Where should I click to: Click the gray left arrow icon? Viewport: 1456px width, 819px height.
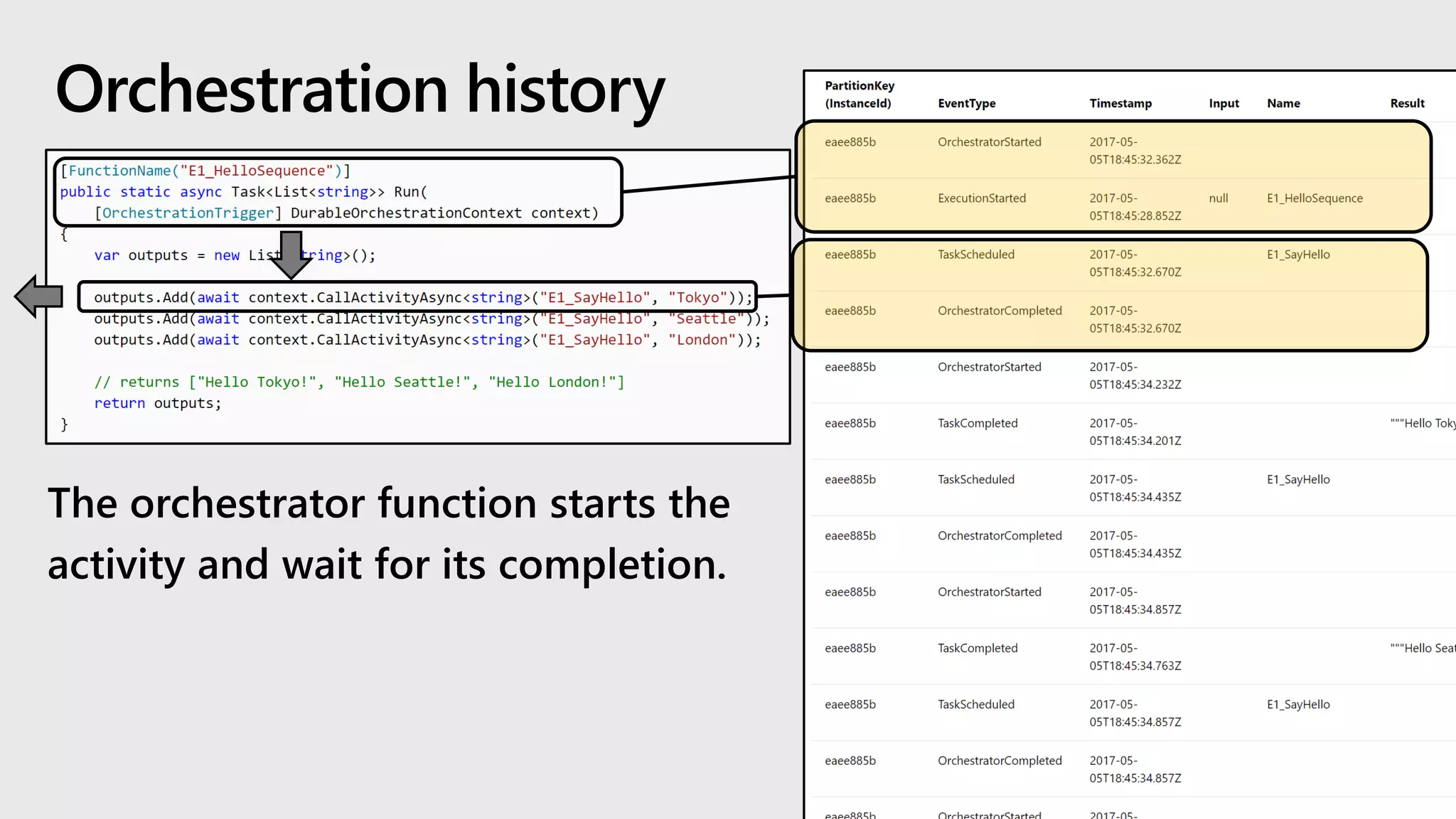click(x=39, y=296)
